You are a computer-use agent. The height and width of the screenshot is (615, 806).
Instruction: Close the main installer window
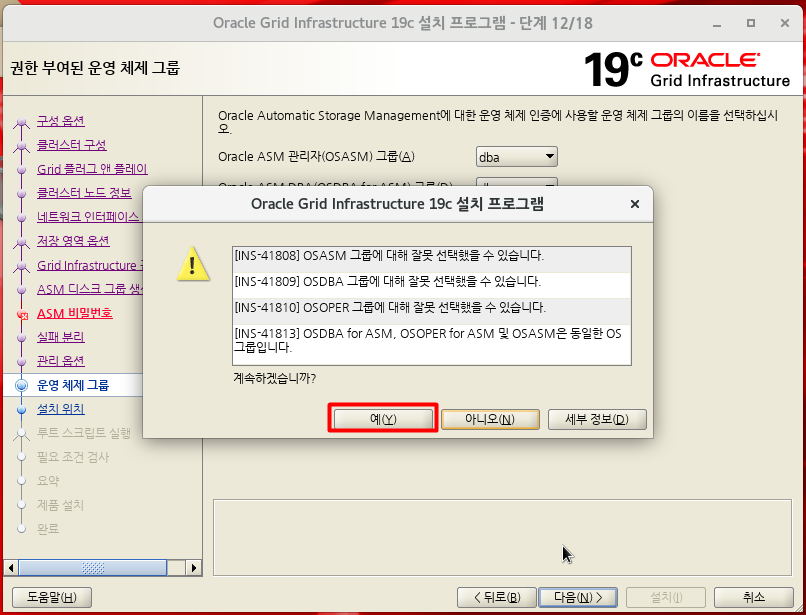coord(784,24)
